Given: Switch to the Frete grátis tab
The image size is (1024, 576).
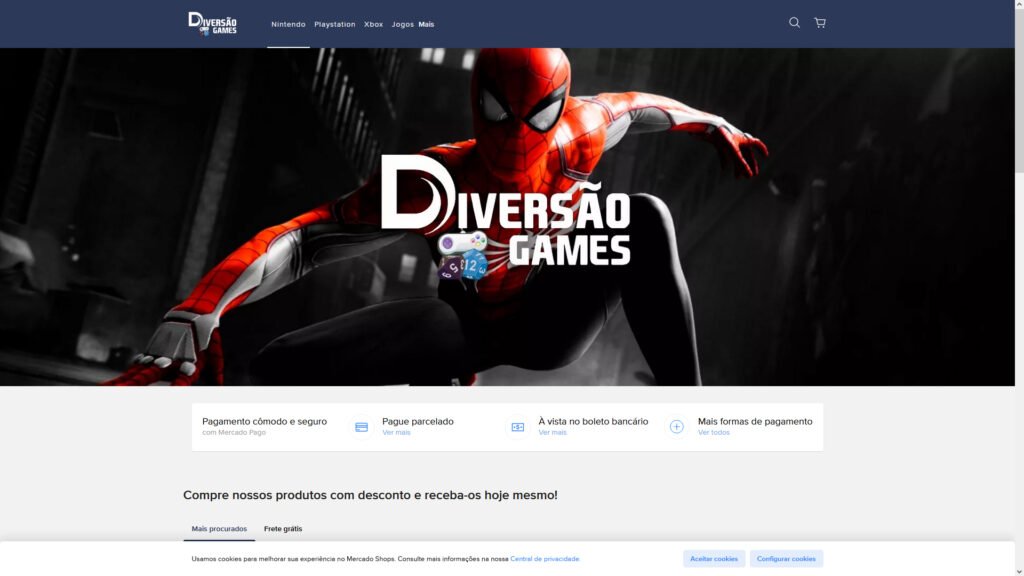Looking at the screenshot, I should point(283,529).
